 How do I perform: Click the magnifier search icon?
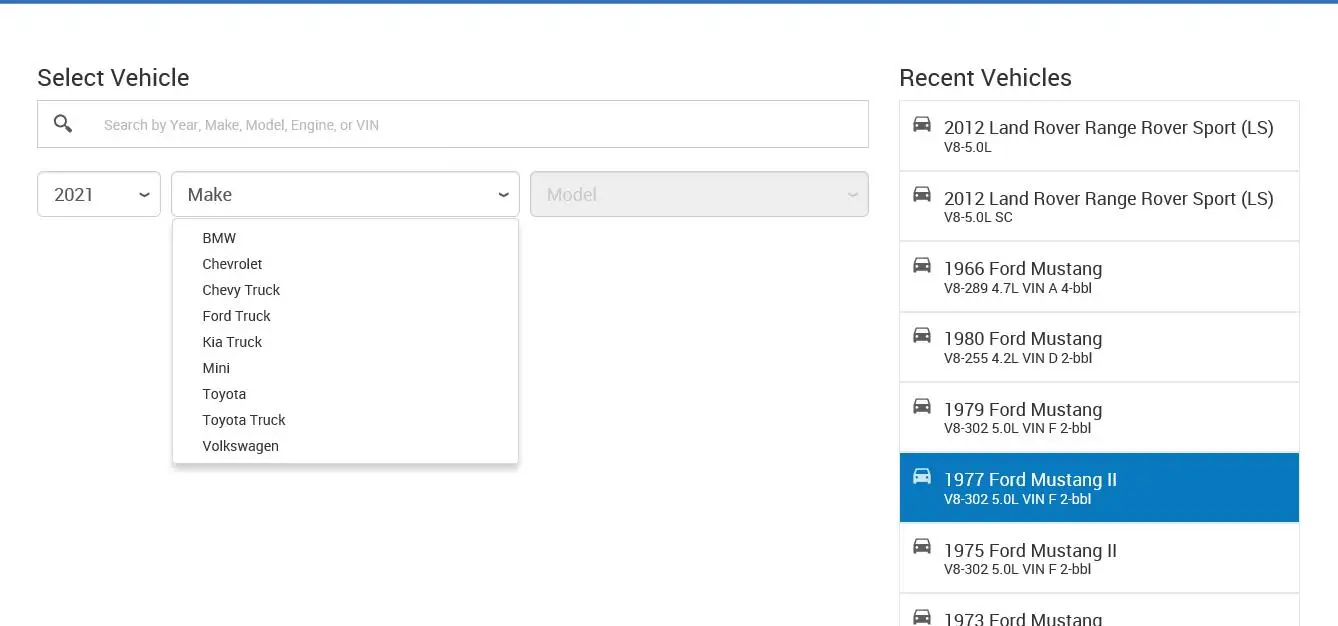(x=63, y=124)
